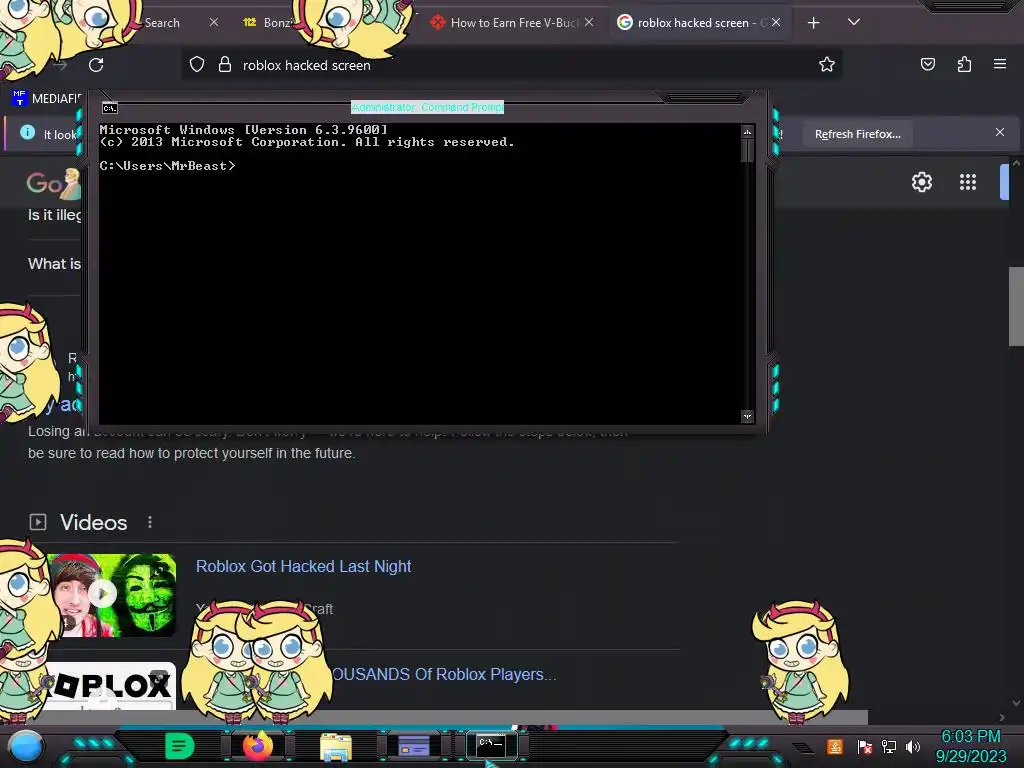Open the green chat app taskbar icon
Image resolution: width=1024 pixels, height=768 pixels.
click(x=179, y=746)
